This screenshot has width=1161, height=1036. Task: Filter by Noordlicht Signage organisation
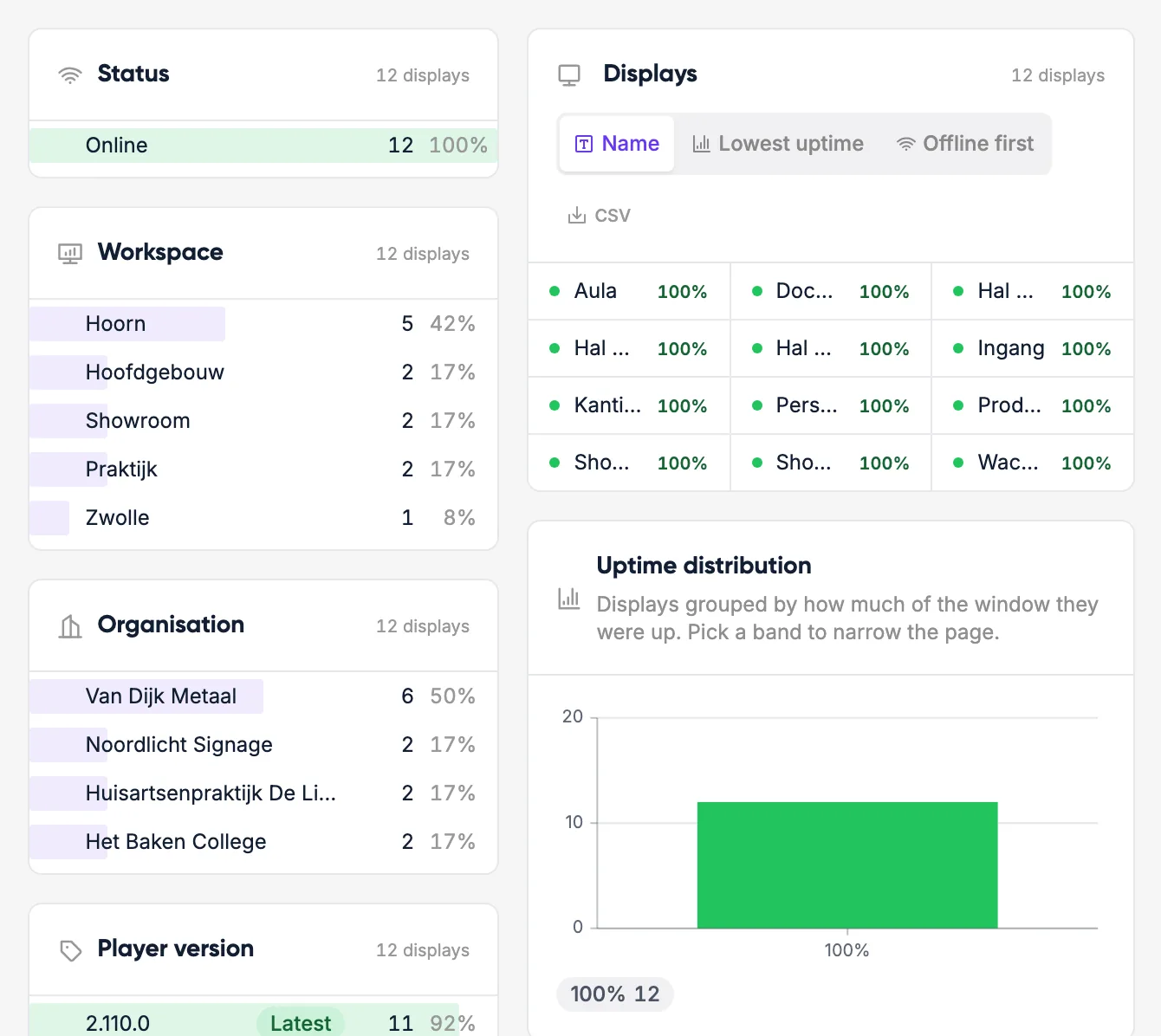pyautogui.click(x=263, y=745)
